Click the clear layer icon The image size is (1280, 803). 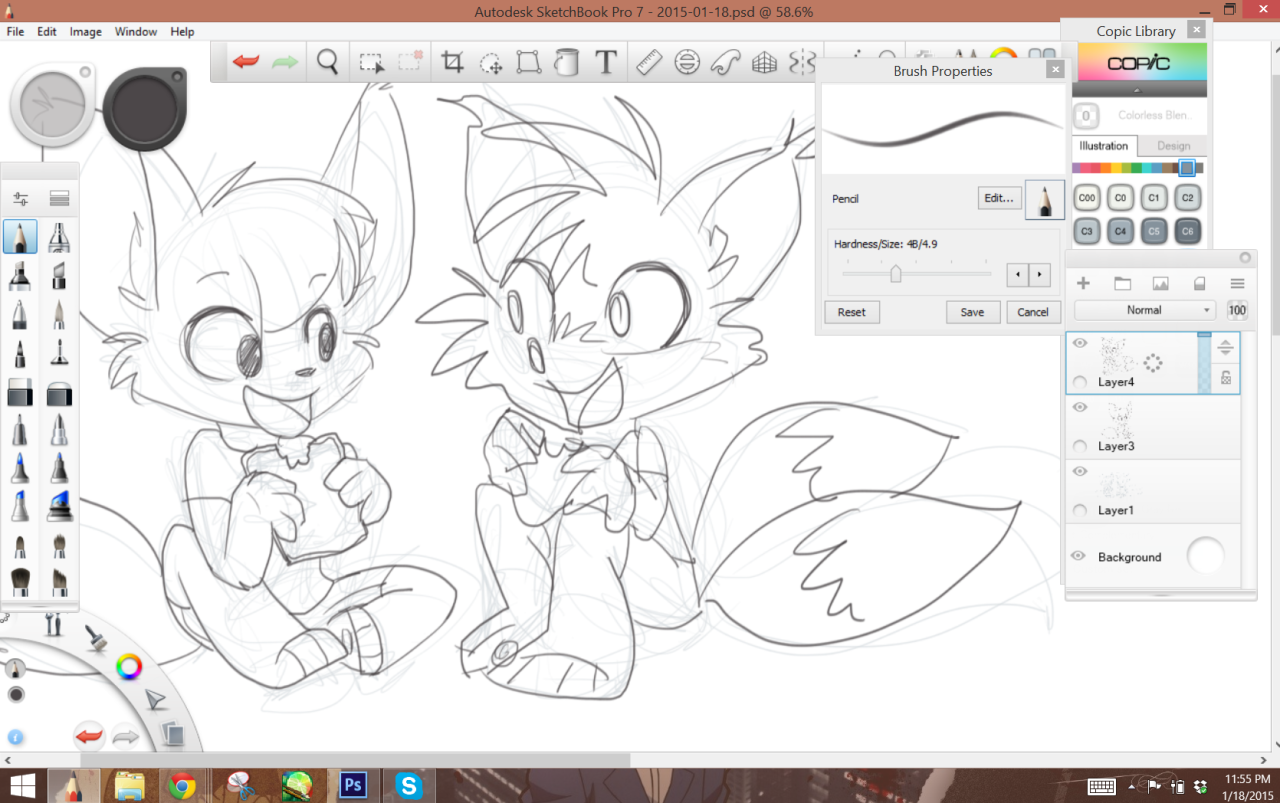click(1199, 284)
